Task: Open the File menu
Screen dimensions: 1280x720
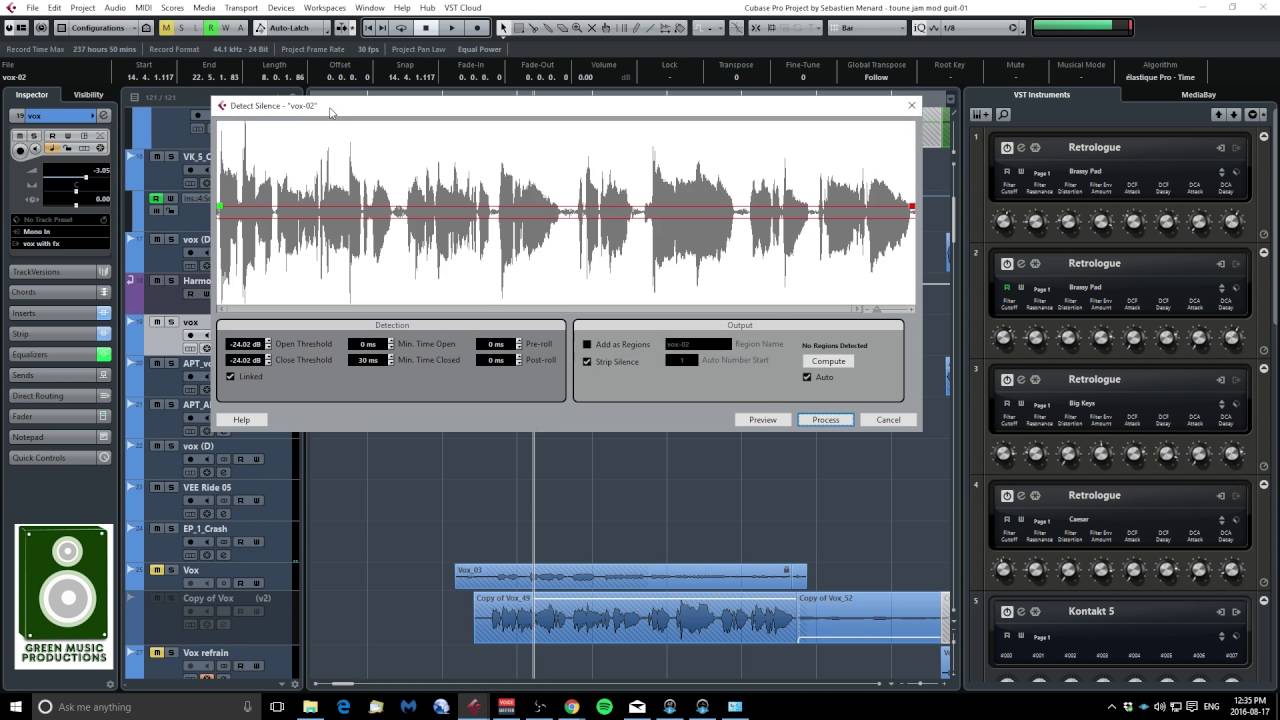Action: point(33,8)
